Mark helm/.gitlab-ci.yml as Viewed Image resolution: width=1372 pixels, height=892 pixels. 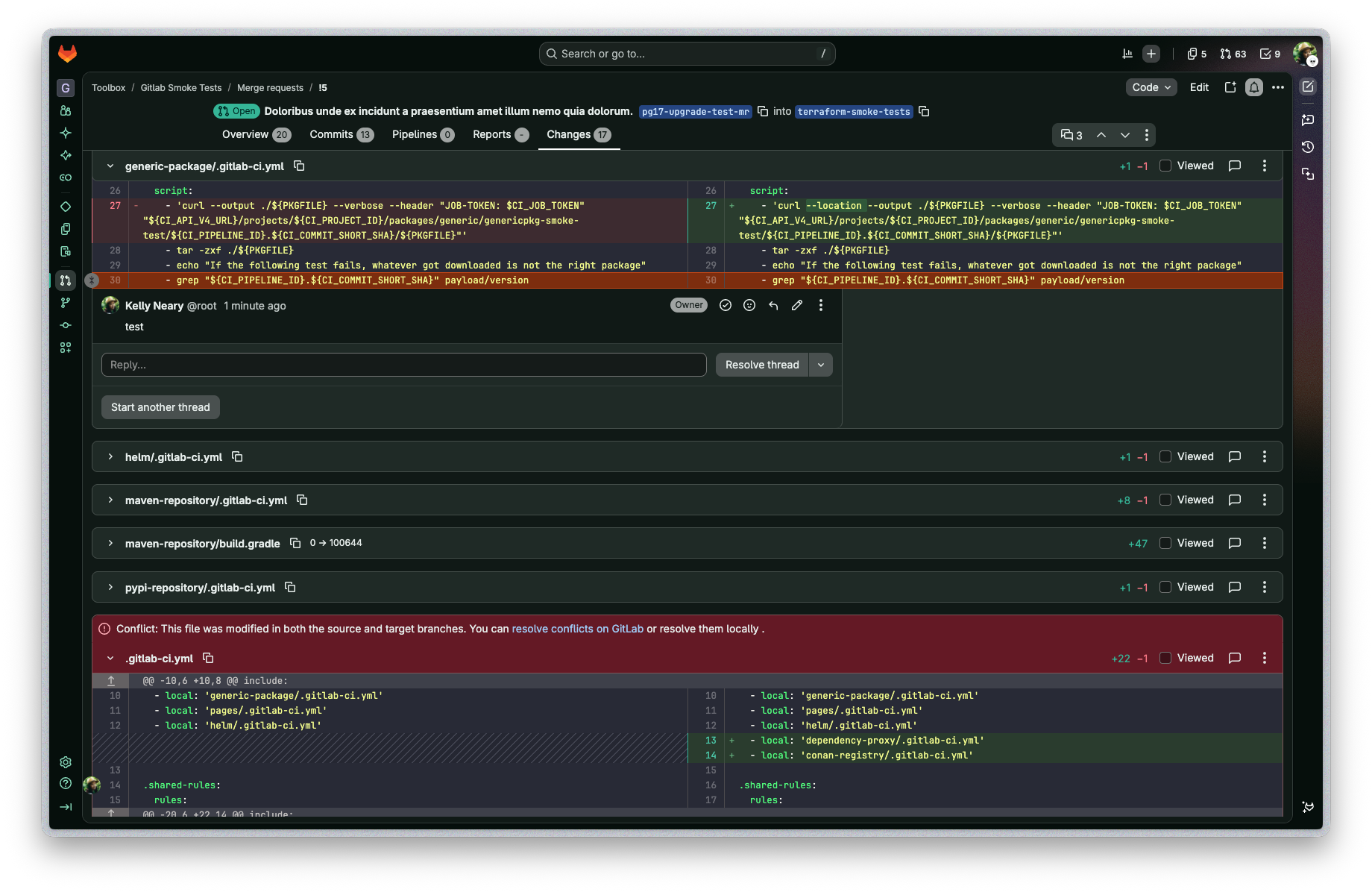[1165, 456]
